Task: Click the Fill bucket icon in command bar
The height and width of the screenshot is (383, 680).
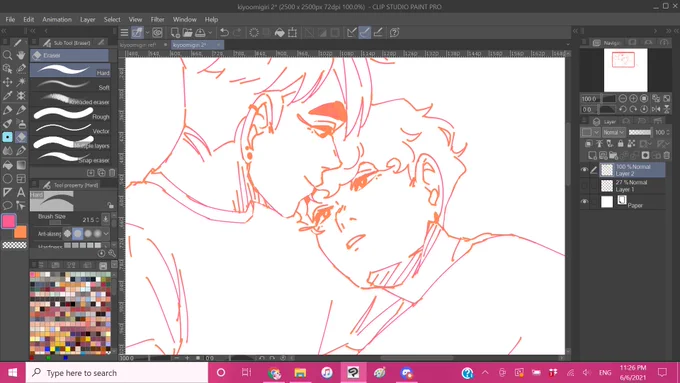Action: (280, 33)
